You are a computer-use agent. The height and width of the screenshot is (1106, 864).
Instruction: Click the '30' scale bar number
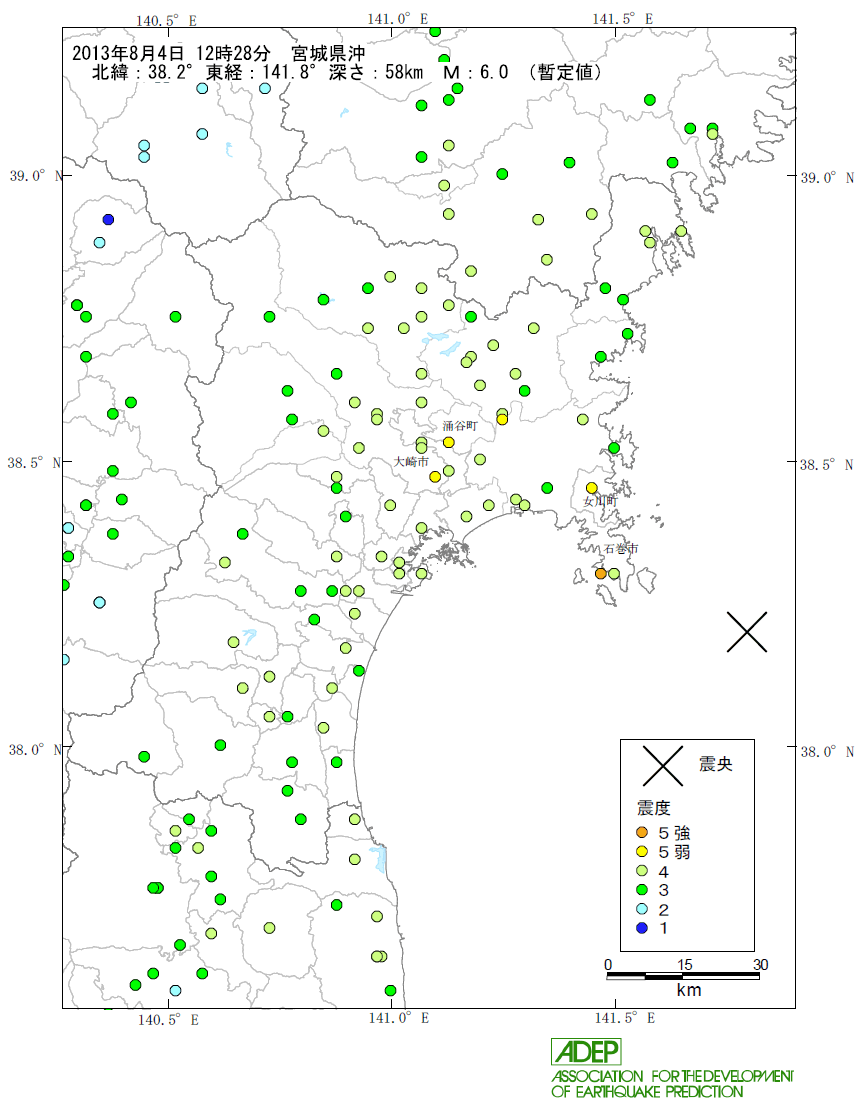point(760,964)
